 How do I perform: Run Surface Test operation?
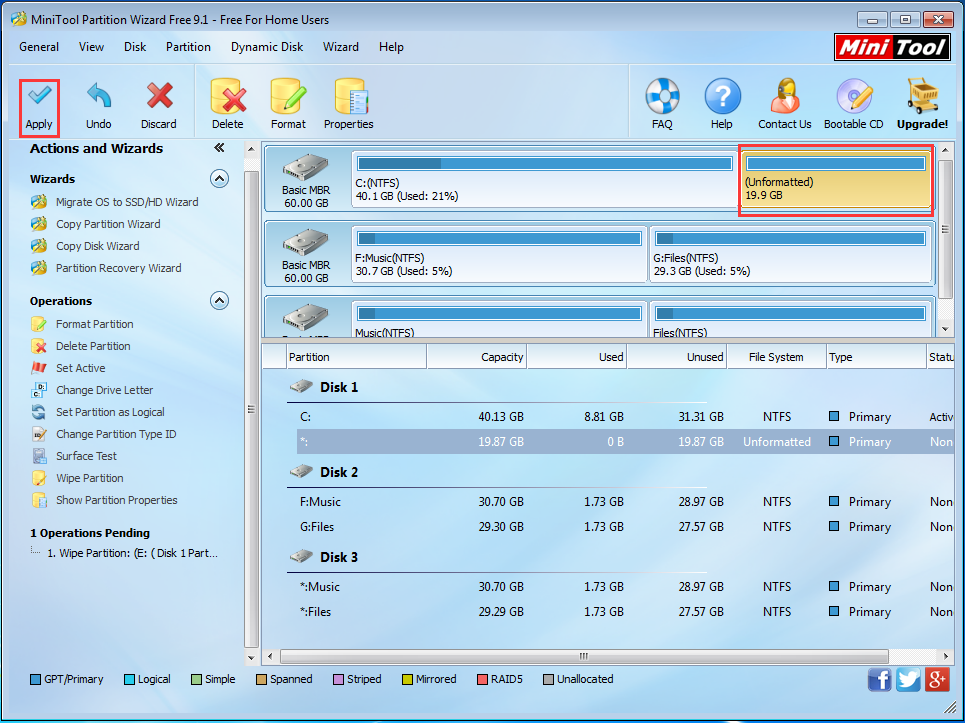[73, 456]
